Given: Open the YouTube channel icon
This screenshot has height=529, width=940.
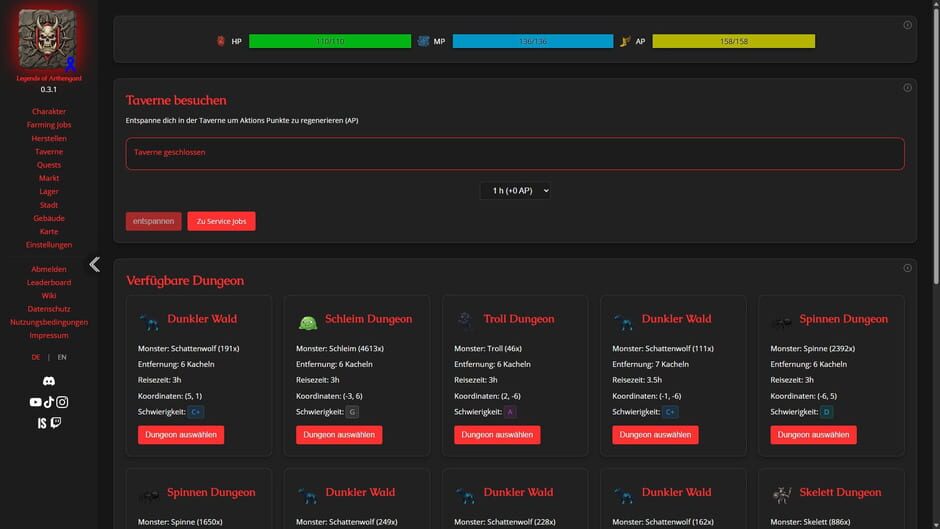Looking at the screenshot, I should point(35,402).
